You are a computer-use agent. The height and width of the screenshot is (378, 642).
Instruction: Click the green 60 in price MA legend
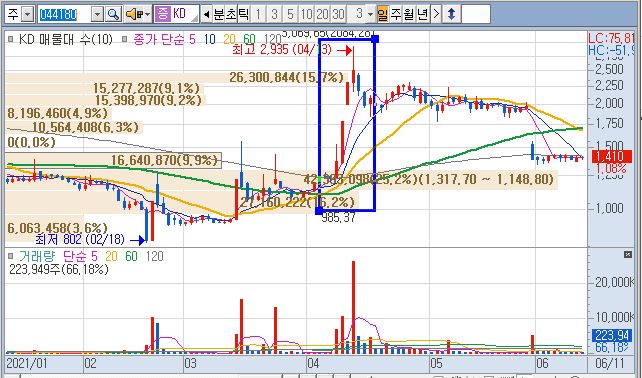pyautogui.click(x=249, y=39)
